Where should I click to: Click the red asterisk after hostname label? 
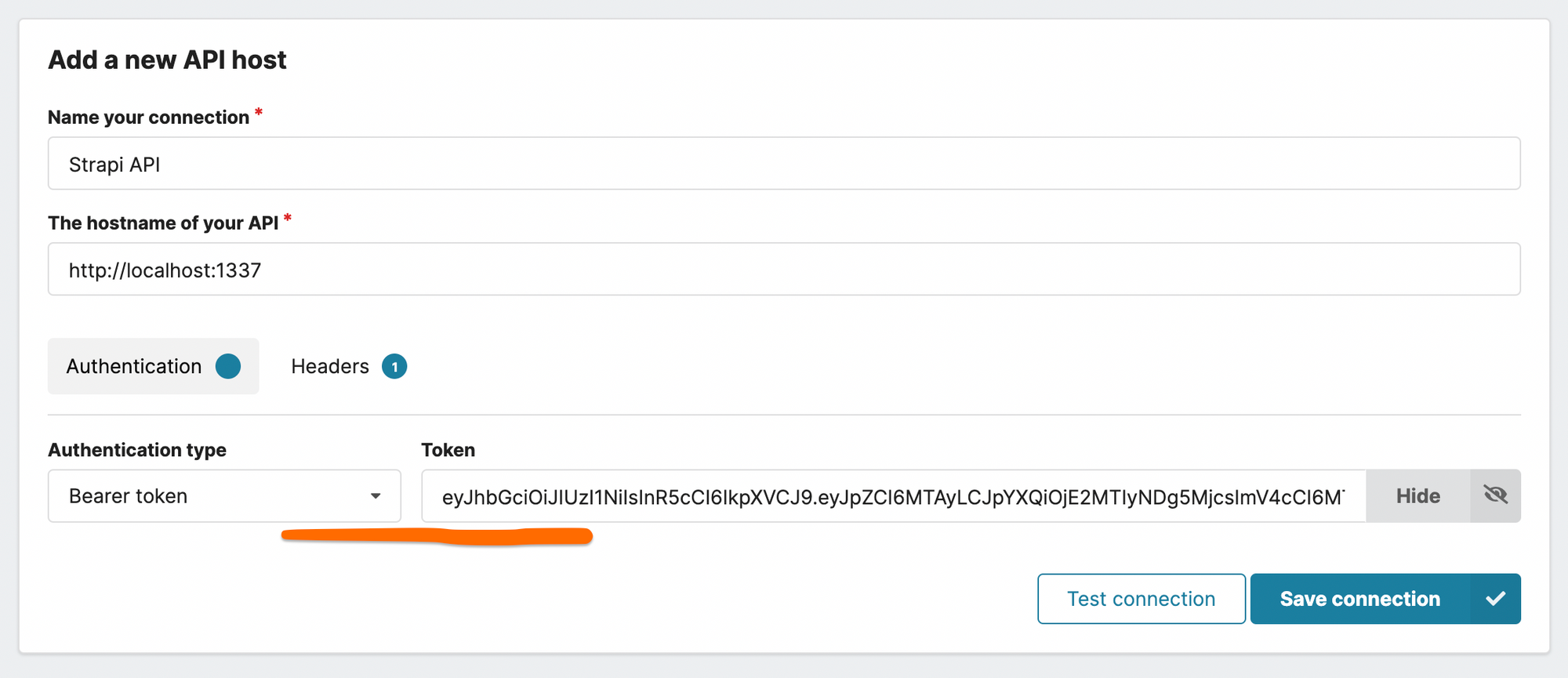(x=289, y=217)
